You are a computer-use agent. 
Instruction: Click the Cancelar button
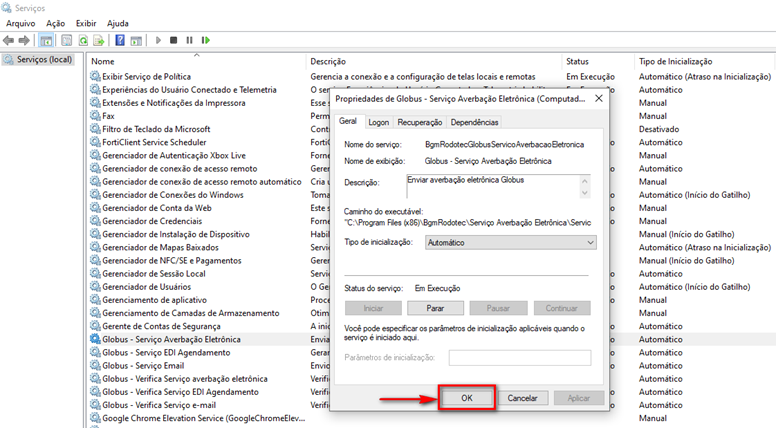coord(522,398)
